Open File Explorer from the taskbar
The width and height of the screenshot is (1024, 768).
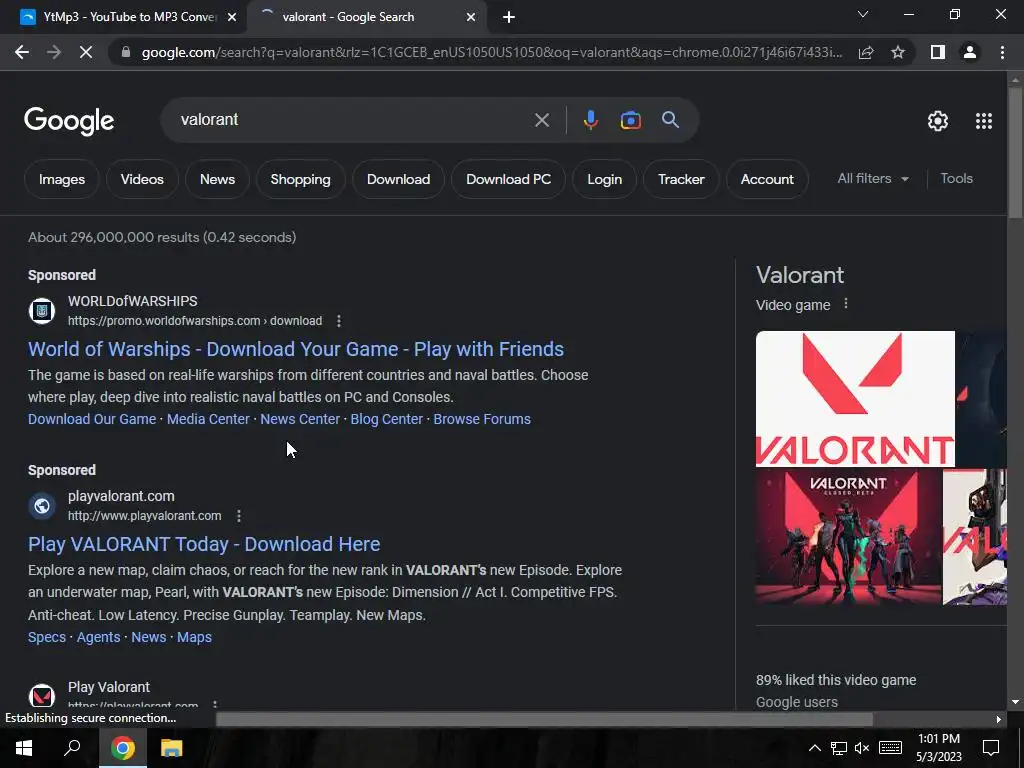pyautogui.click(x=171, y=748)
